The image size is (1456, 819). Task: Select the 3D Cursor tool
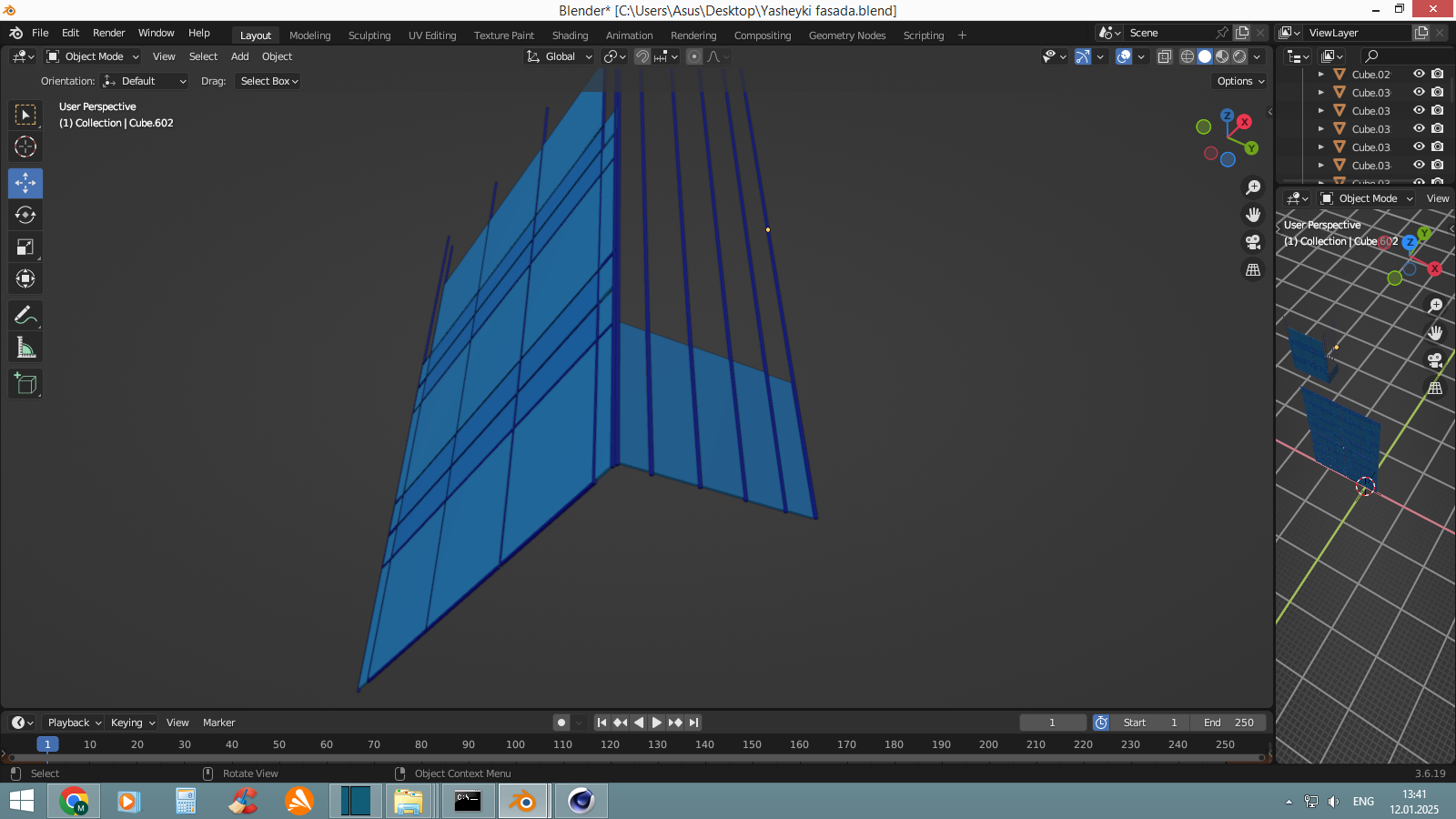pos(25,147)
